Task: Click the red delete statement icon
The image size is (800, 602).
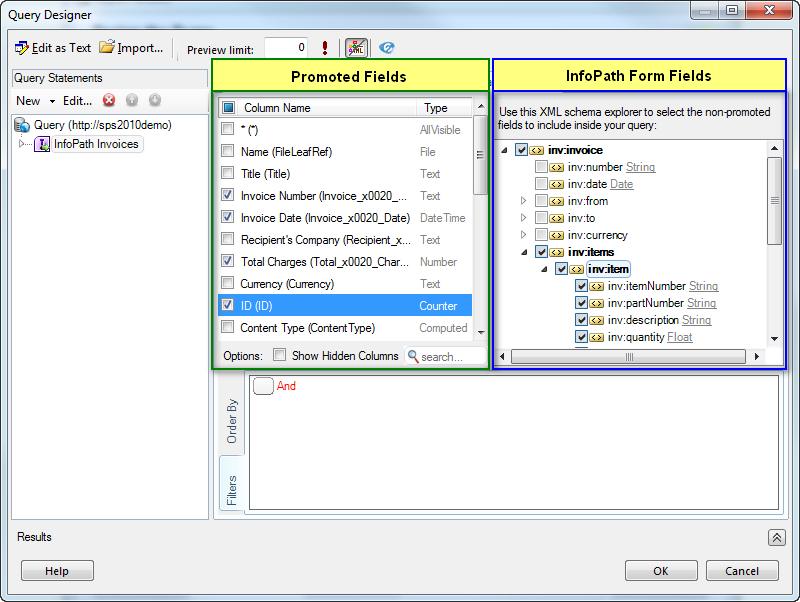Action: [109, 100]
